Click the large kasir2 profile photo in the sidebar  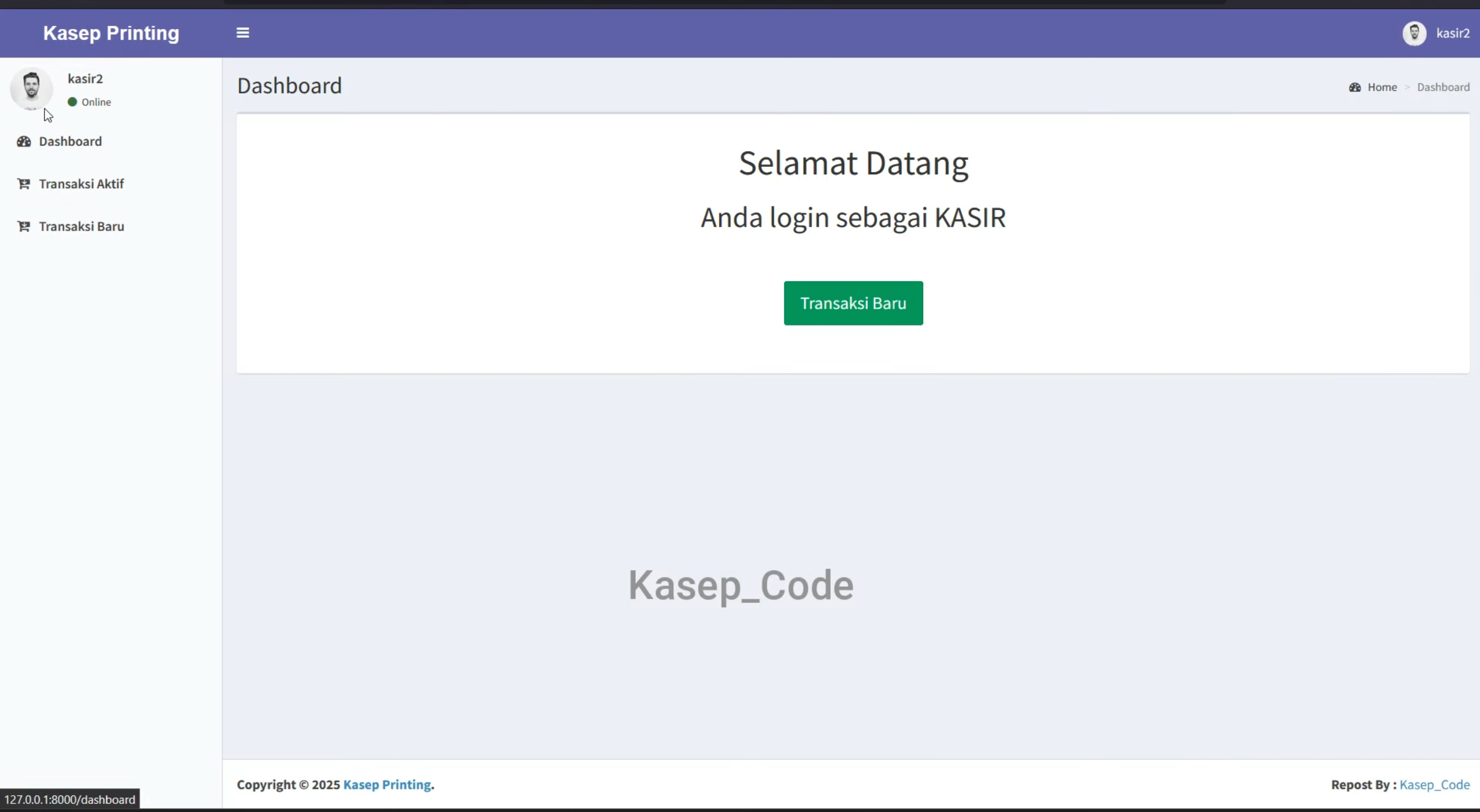31,88
